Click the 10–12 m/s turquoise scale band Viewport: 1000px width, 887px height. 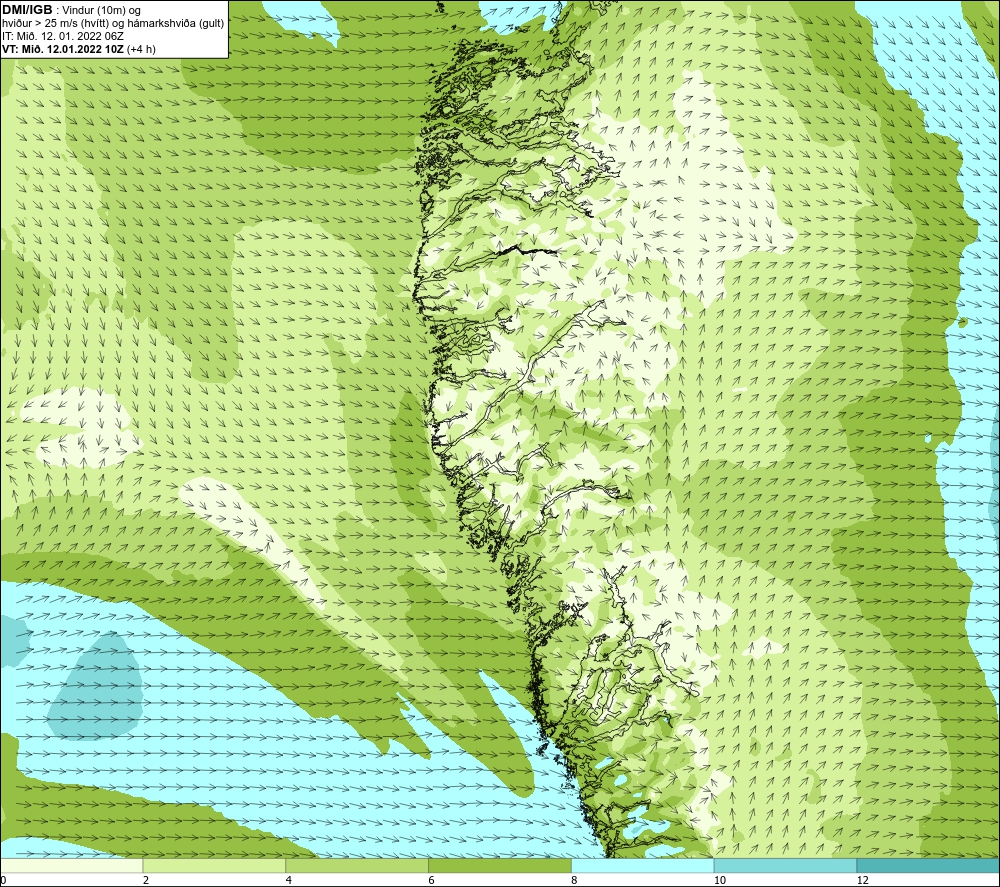coord(786,865)
